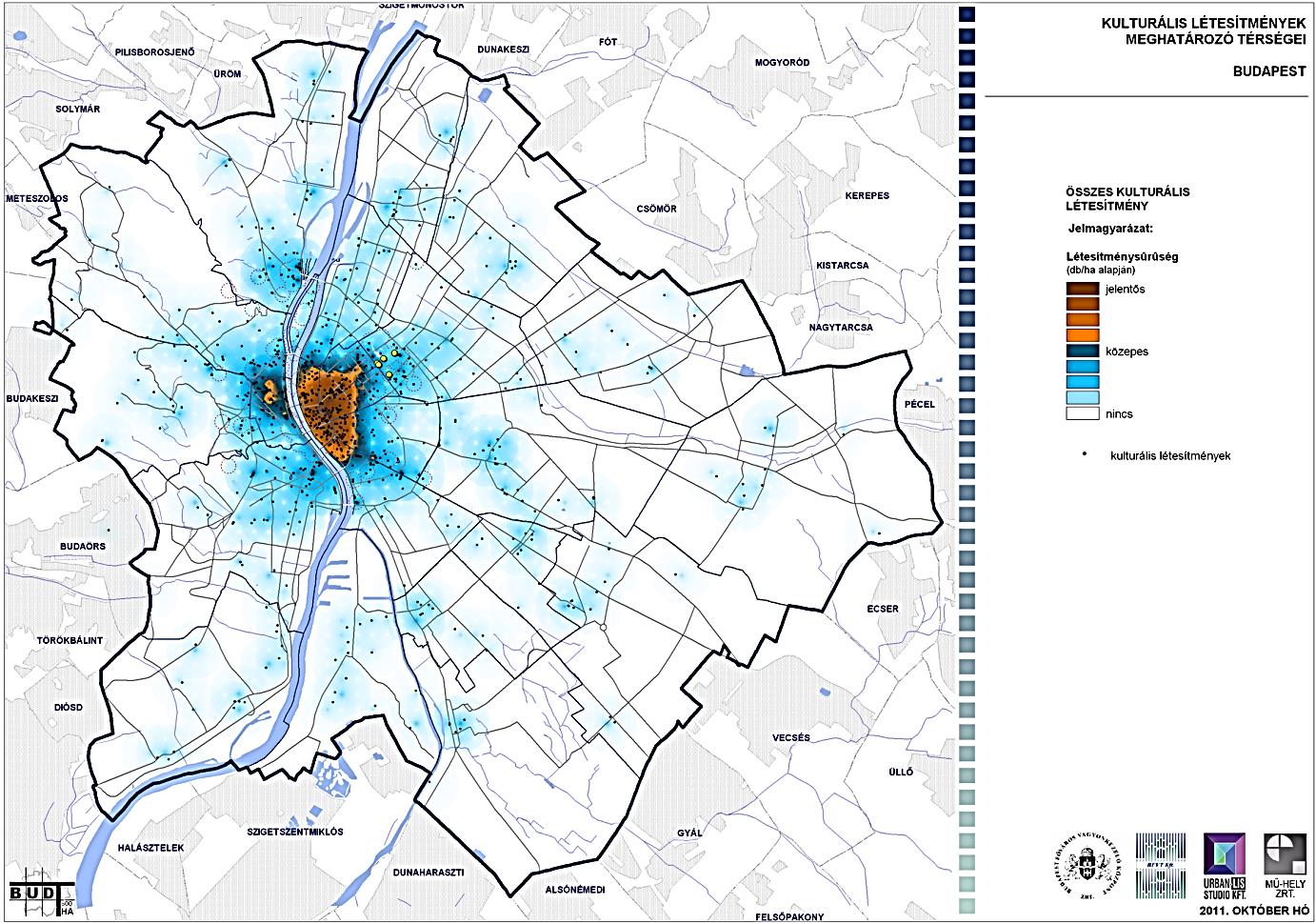Screen dimensions: 1316x924
Task: Click the 'Jelmagyarázat:' label
Action: tap(1111, 230)
